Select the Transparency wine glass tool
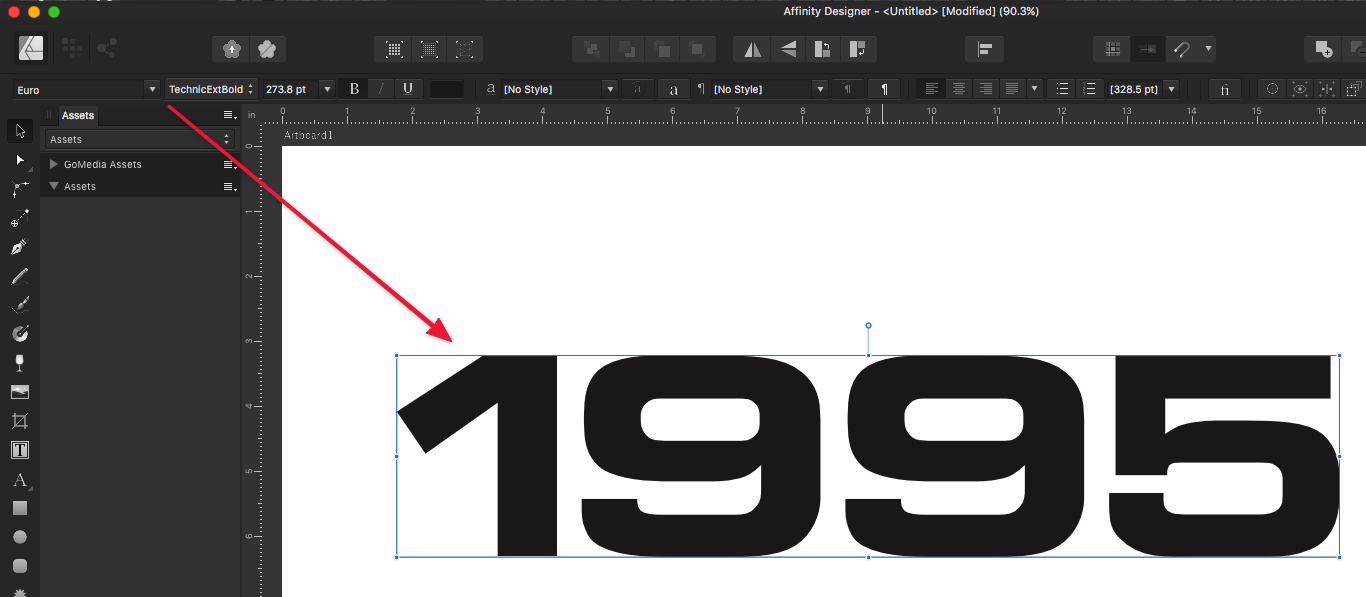The image size is (1366, 597). click(x=19, y=363)
